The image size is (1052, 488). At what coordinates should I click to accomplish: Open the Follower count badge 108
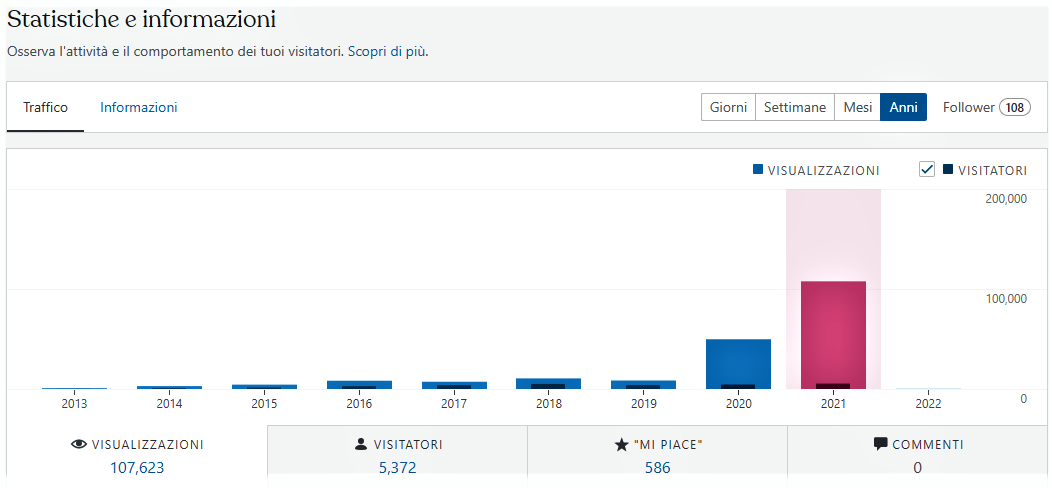(1015, 107)
